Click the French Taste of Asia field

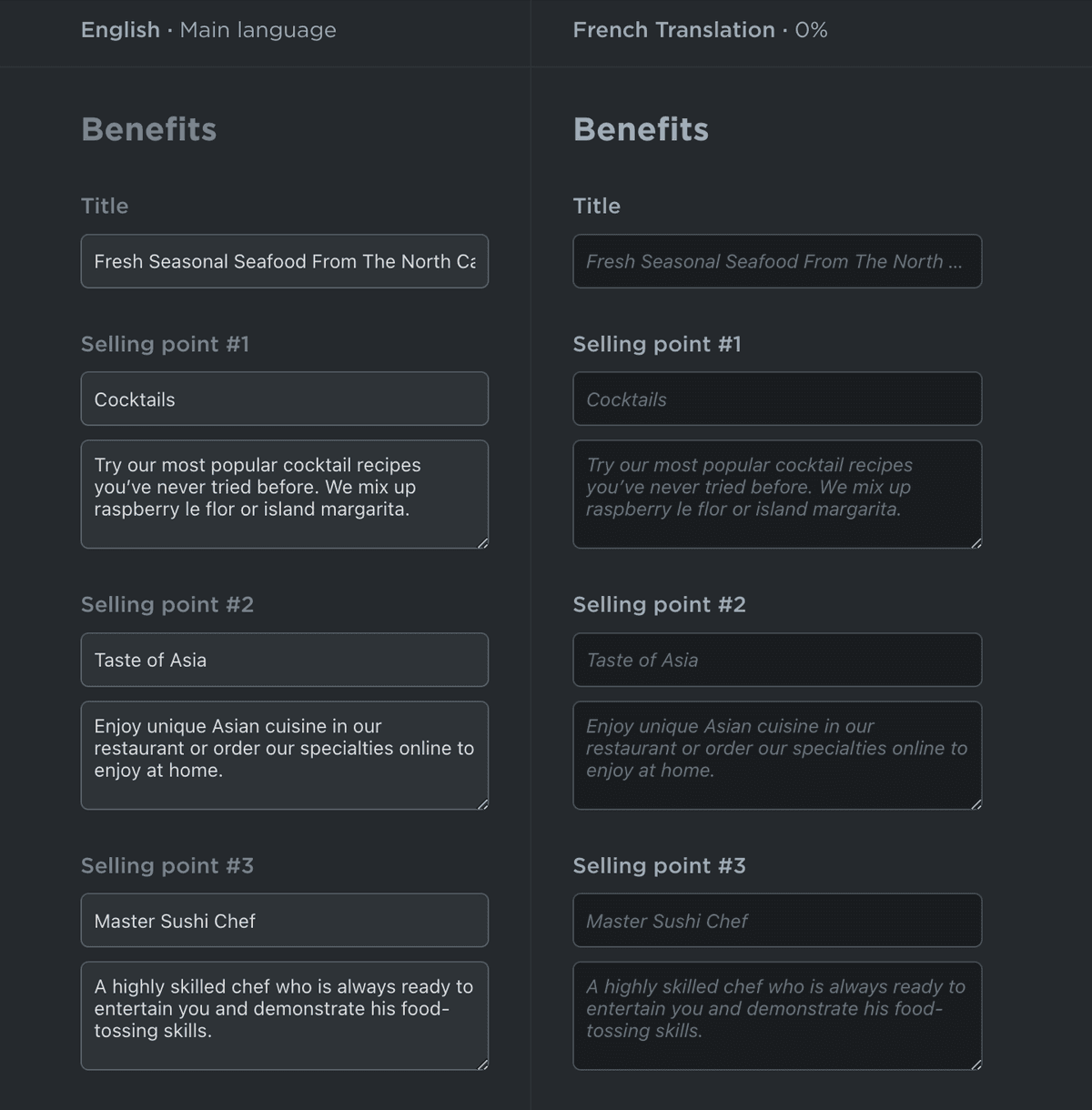pos(776,660)
